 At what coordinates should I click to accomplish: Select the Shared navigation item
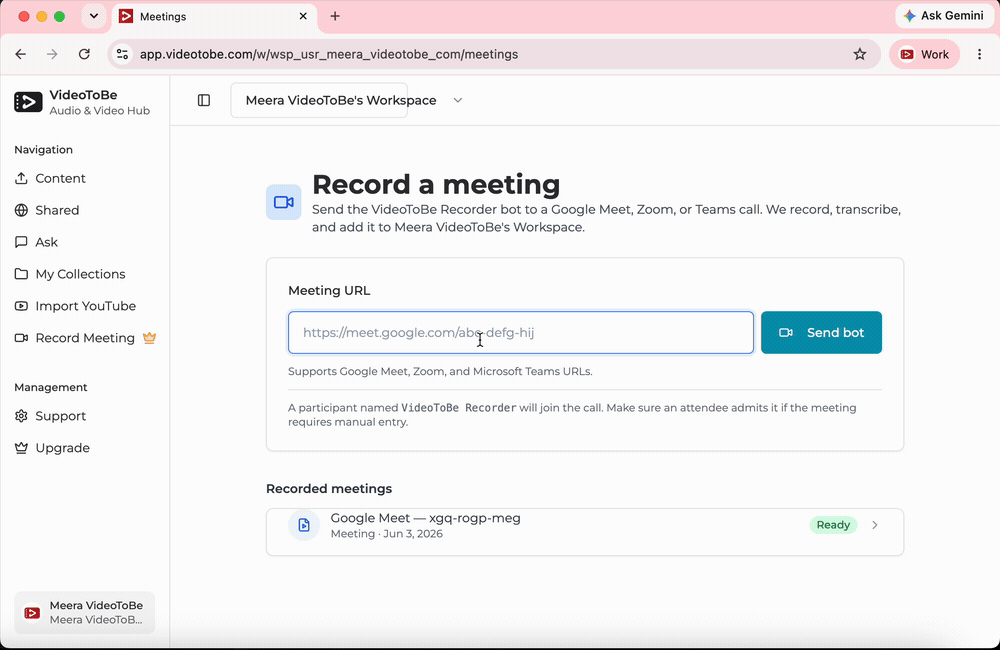tap(57, 211)
